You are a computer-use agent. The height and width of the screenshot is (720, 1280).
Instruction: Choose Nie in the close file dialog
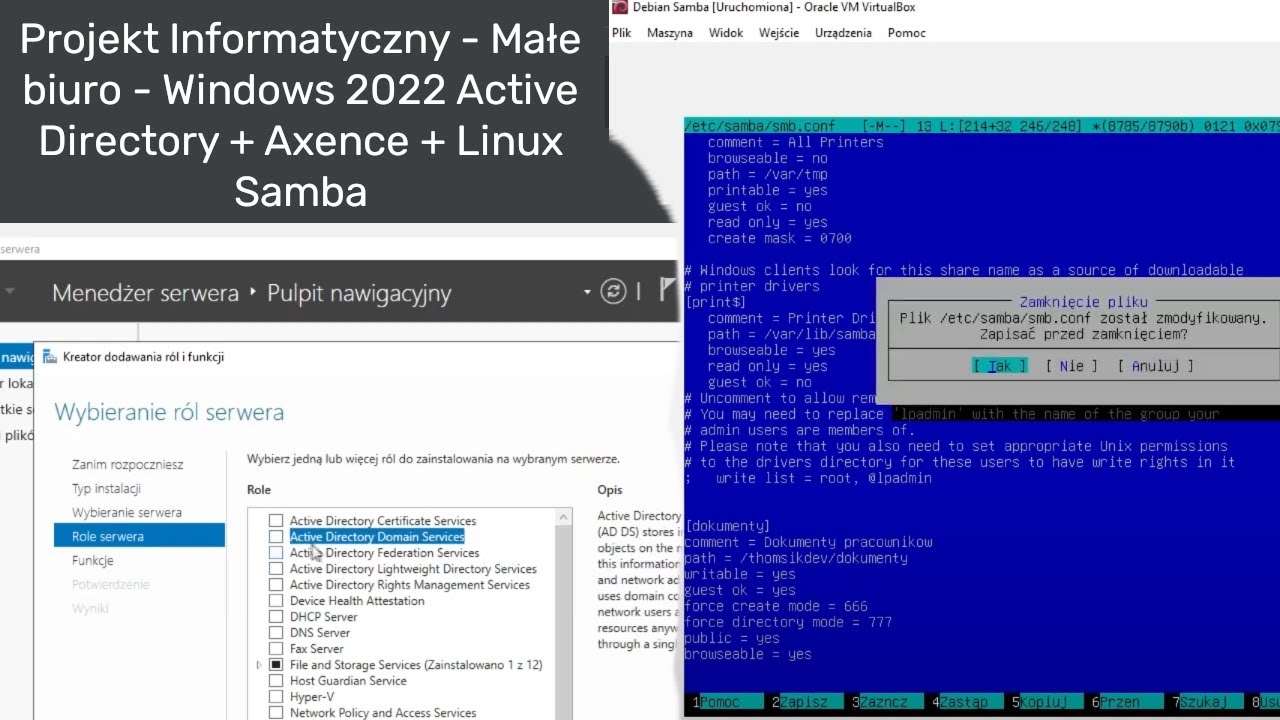[1072, 366]
